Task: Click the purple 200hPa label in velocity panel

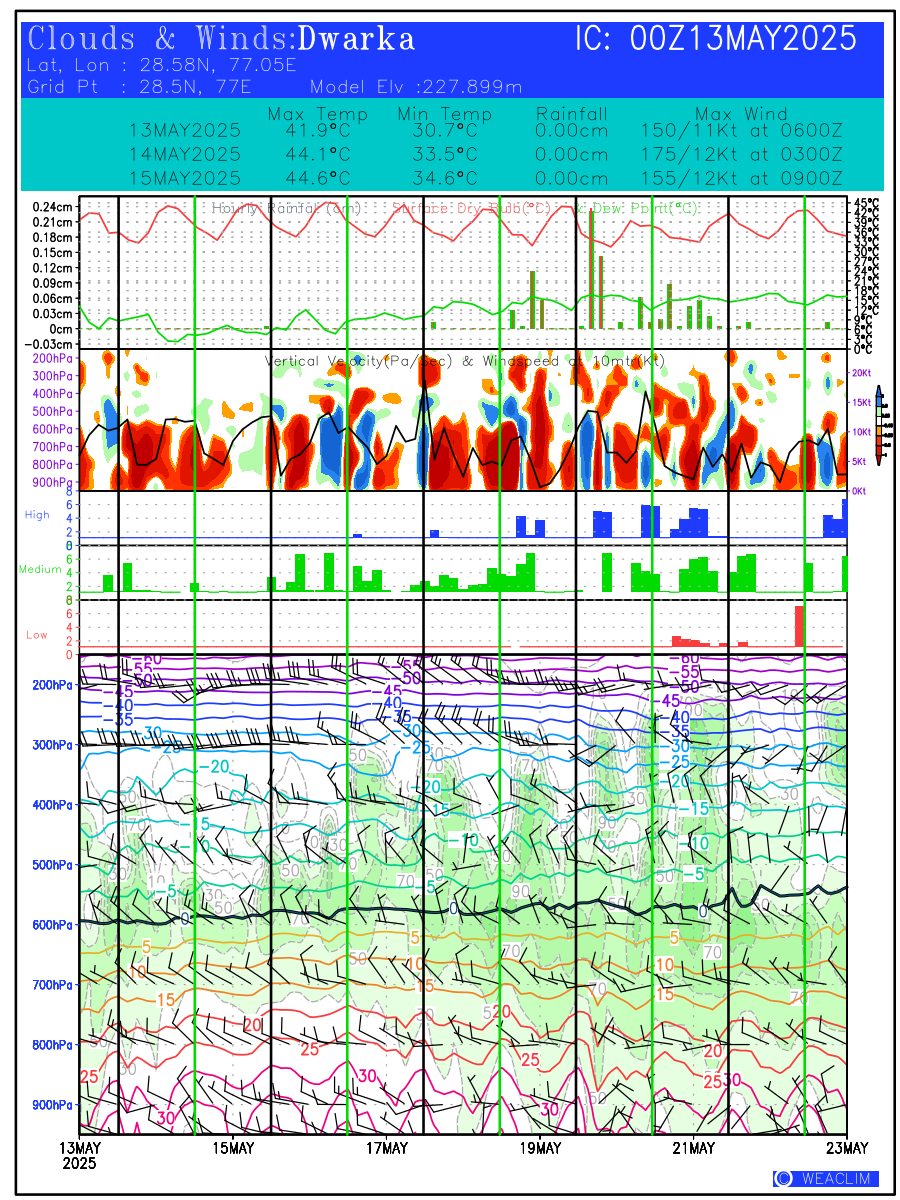Action: tap(52, 357)
